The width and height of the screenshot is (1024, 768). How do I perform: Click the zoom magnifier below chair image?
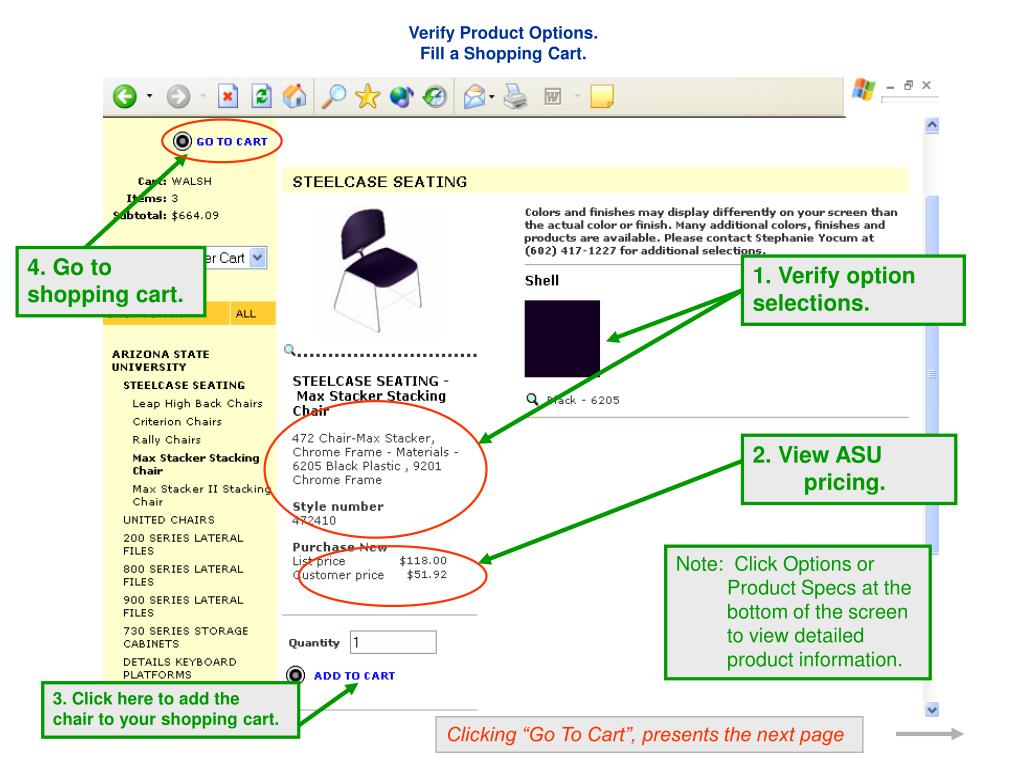pos(289,350)
